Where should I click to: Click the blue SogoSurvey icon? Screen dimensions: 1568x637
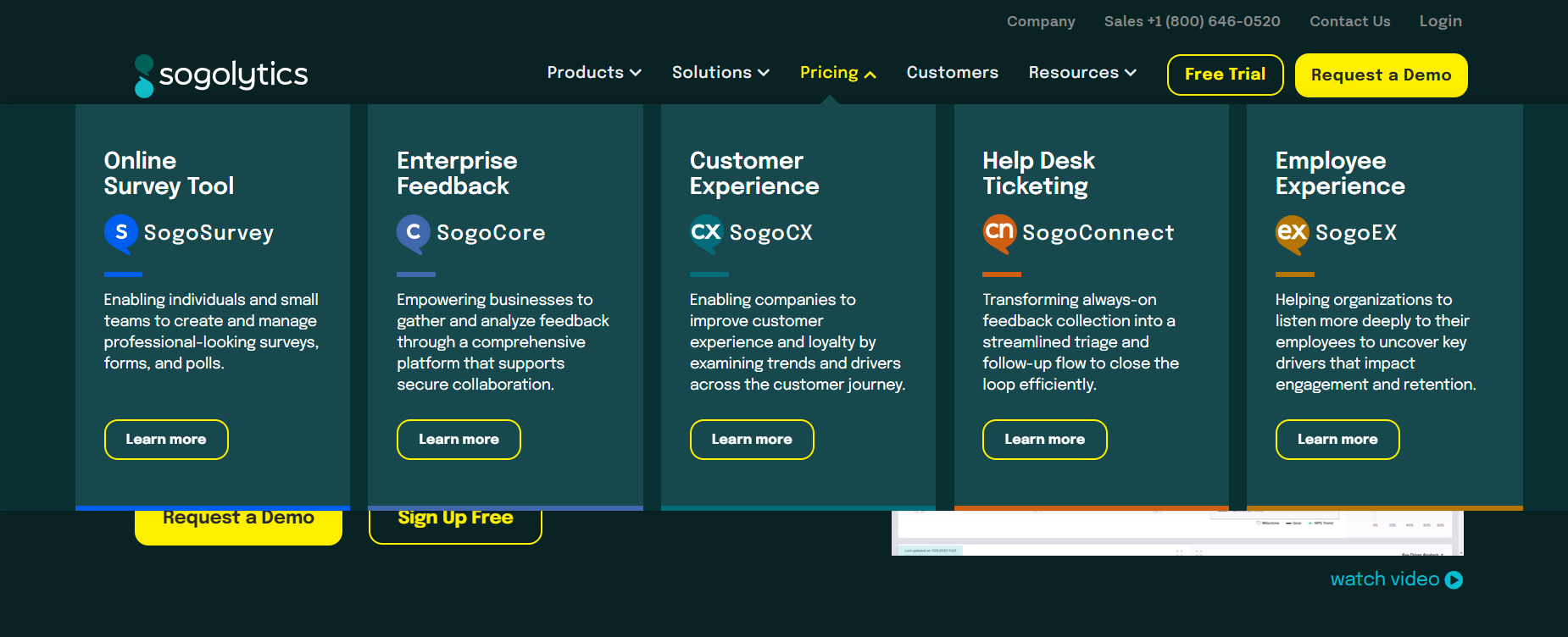click(121, 233)
